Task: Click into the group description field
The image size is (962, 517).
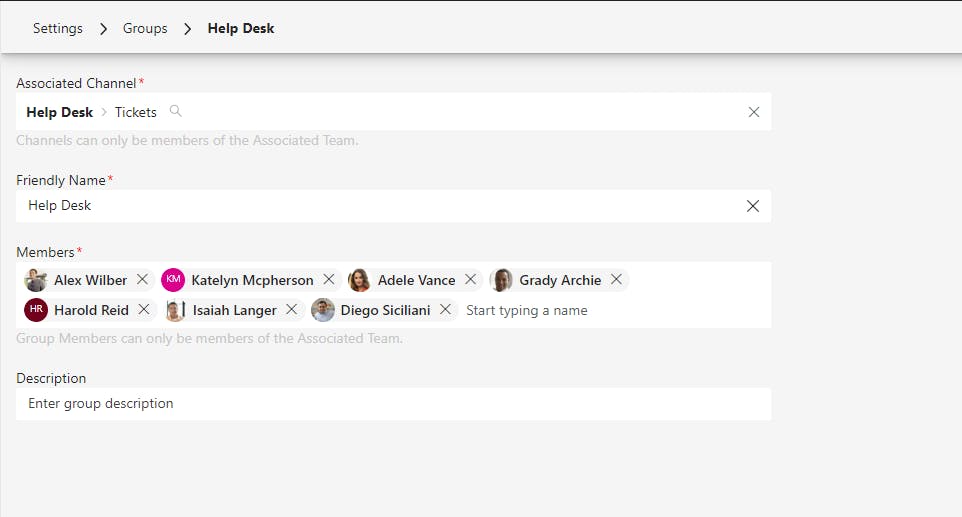Action: (390, 404)
